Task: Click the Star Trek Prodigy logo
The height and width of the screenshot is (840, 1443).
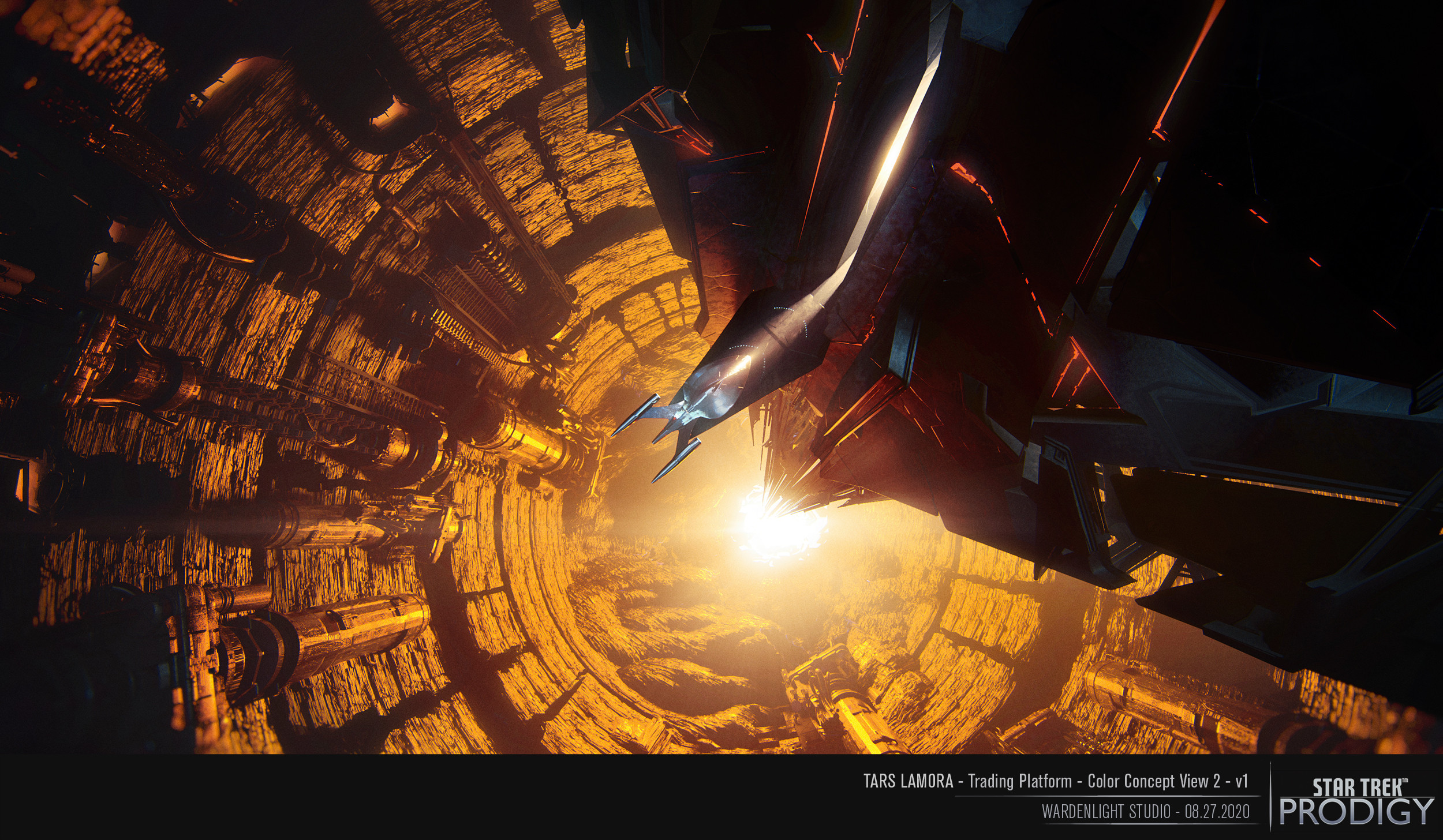Action: pyautogui.click(x=1356, y=801)
